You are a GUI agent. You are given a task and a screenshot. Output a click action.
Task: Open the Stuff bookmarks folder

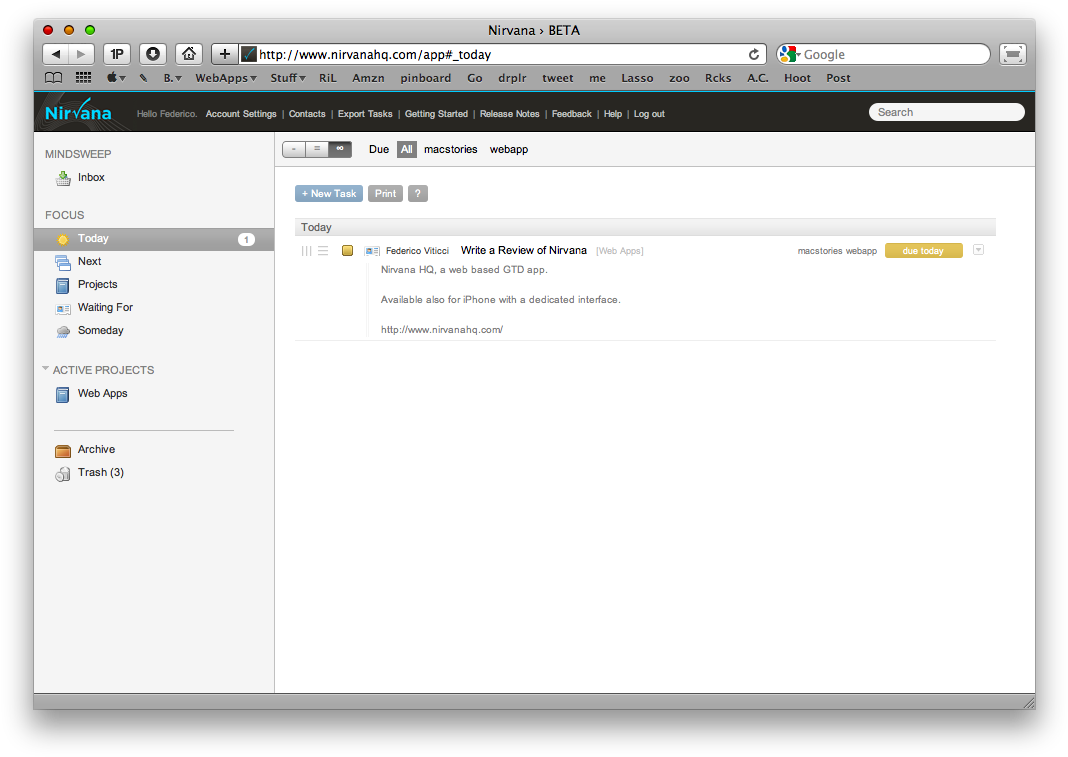click(x=287, y=78)
